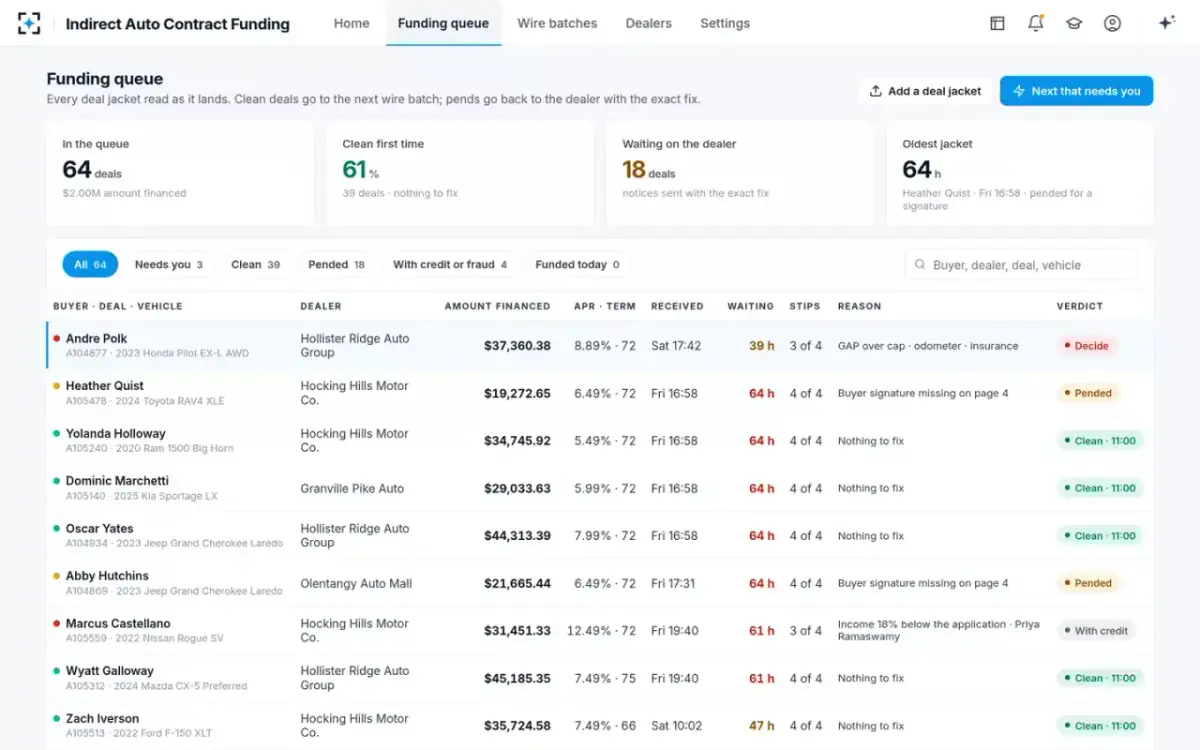
Task: Click Heather Quist's Pended badge
Action: [1088, 393]
